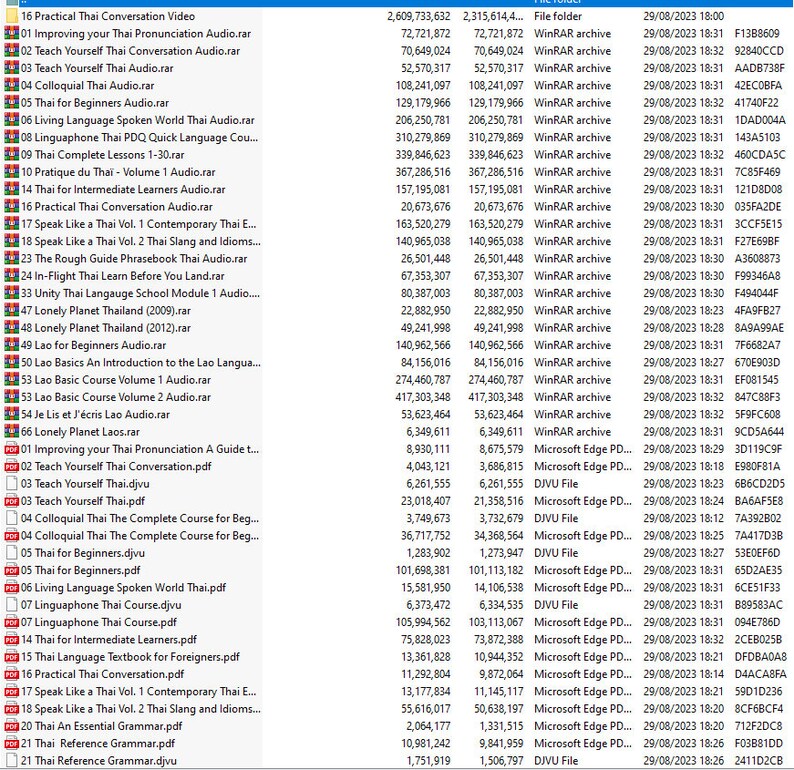Click the PDF icon for '05 Thai for Beginners.pdf'
The image size is (794, 770).
point(12,570)
